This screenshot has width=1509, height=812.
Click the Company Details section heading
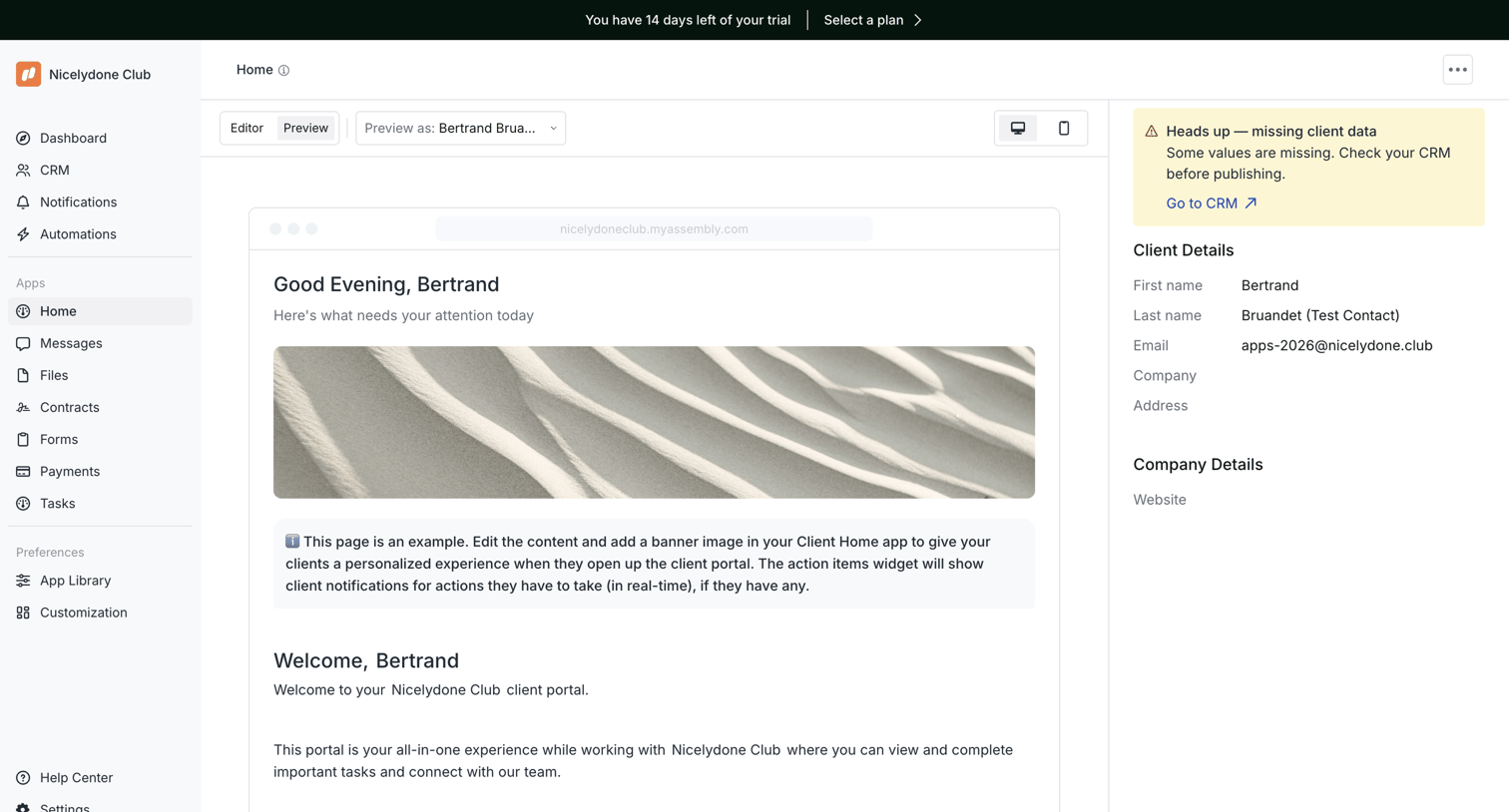tap(1198, 465)
